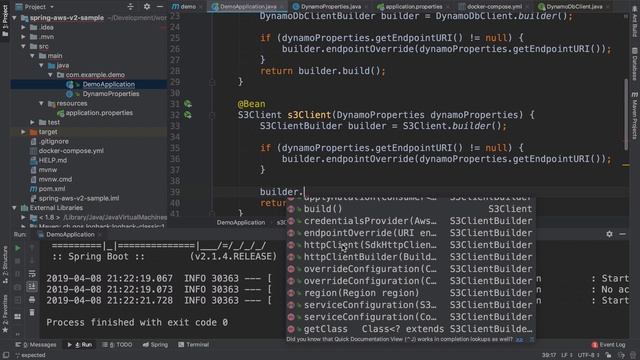Collapse the main folder
Screen dimensions: 640x360
pos(32,56)
